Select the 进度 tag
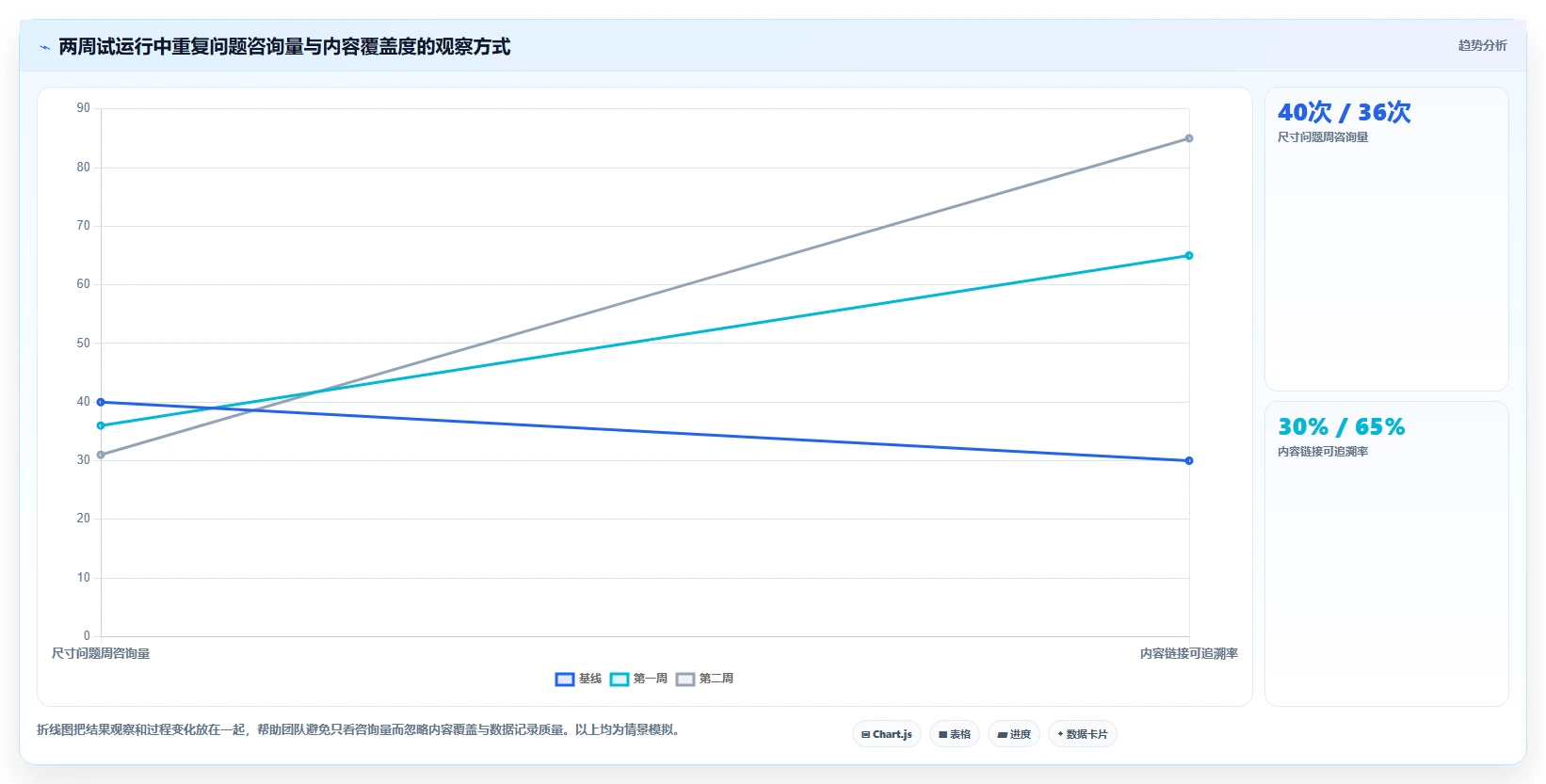Viewport: 1546px width, 784px height. 1014,734
